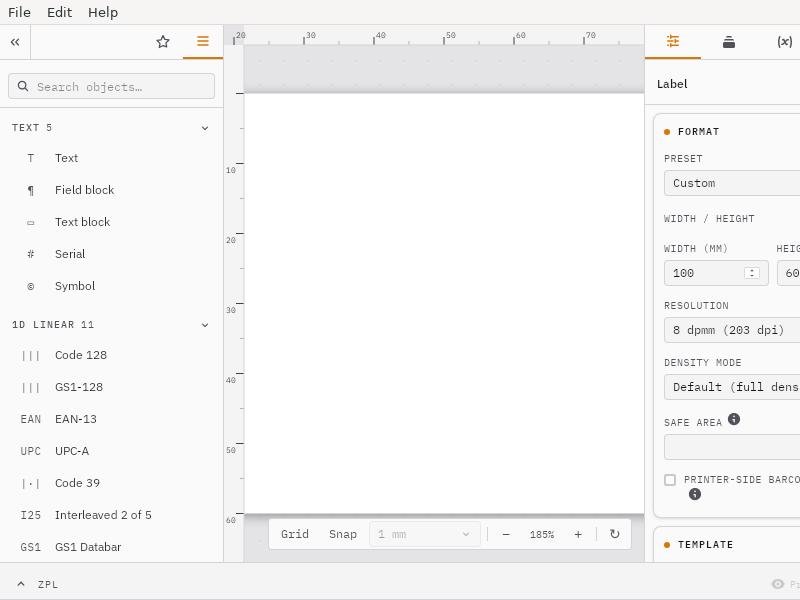Click the TEMPLATE section header
Image resolution: width=800 pixels, height=600 pixels.
pyautogui.click(x=705, y=545)
